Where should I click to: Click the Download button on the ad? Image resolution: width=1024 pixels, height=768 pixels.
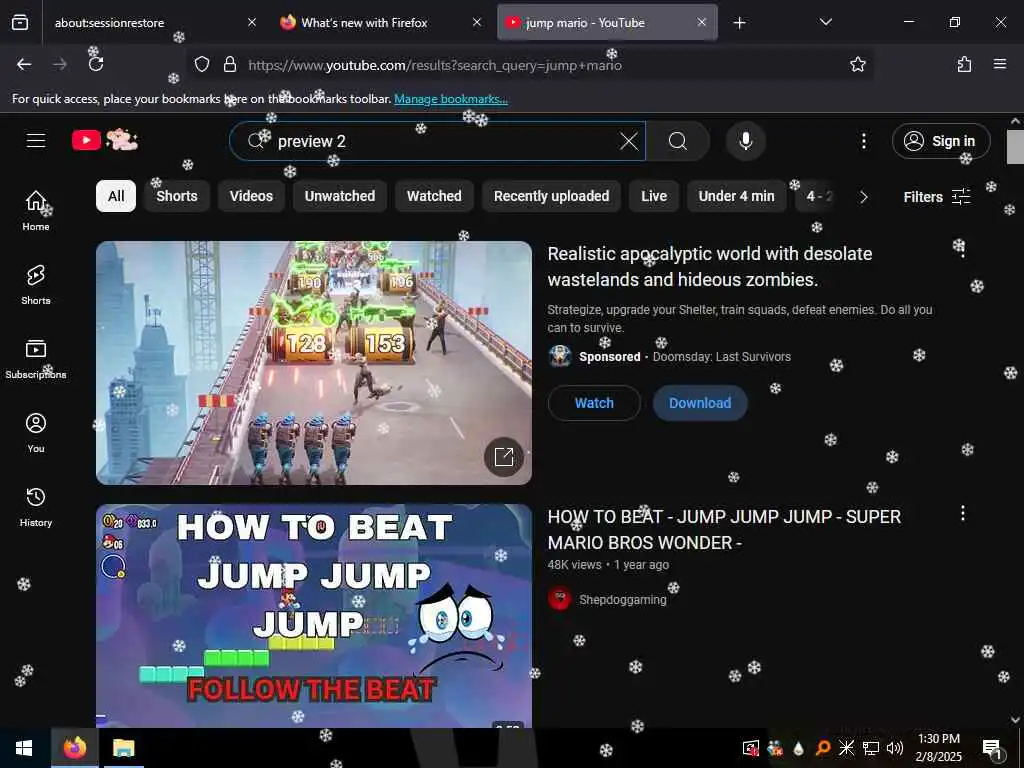coord(700,403)
